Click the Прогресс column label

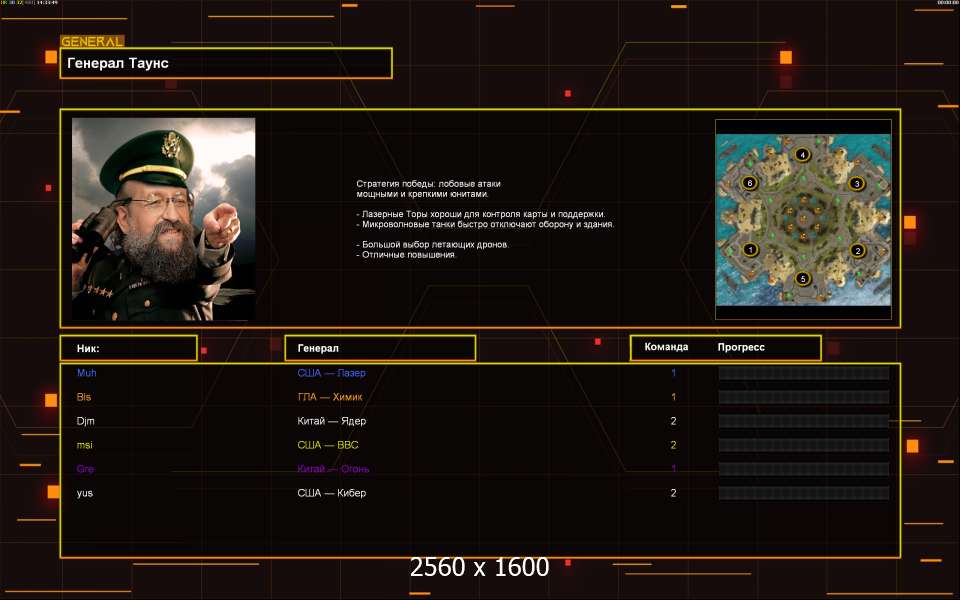(741, 348)
